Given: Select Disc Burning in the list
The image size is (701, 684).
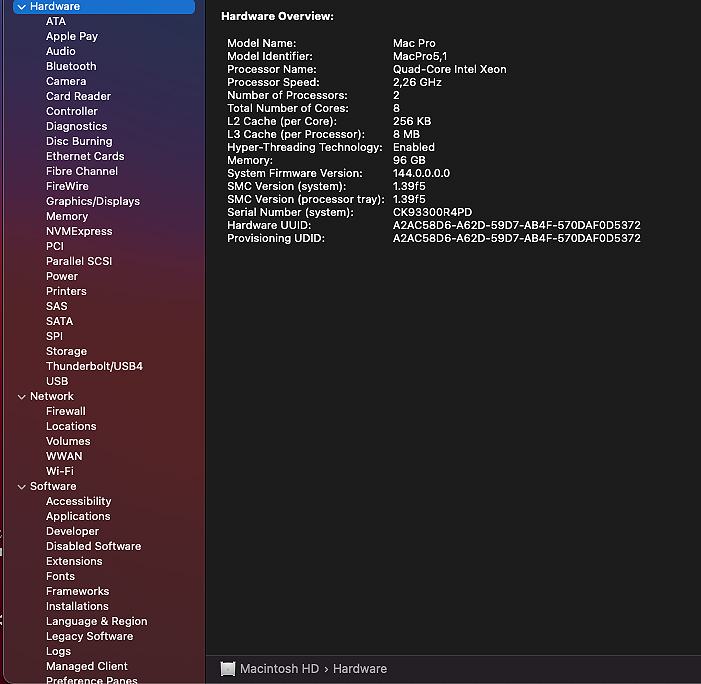Looking at the screenshot, I should click(79, 141).
